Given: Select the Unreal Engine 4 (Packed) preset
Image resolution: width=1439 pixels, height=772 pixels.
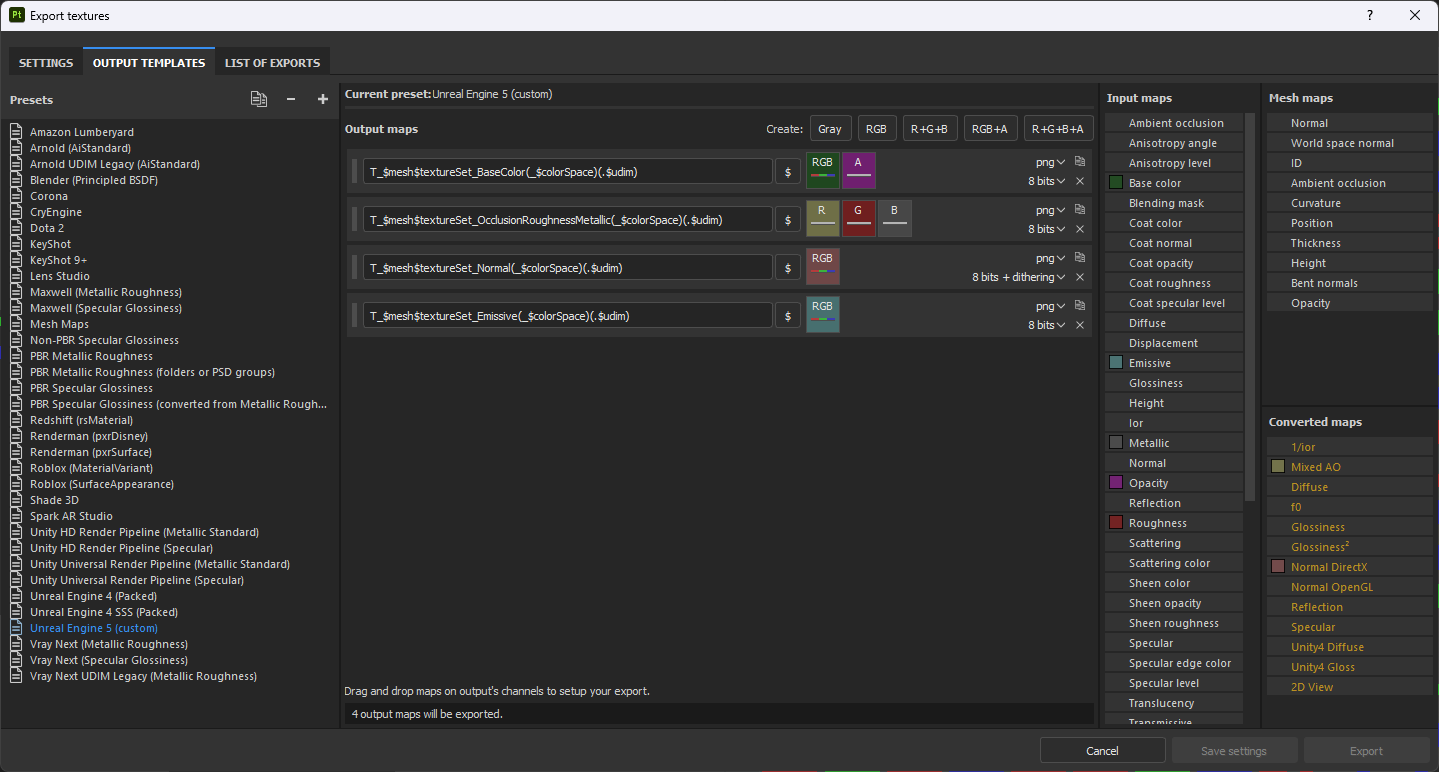Looking at the screenshot, I should pos(93,596).
